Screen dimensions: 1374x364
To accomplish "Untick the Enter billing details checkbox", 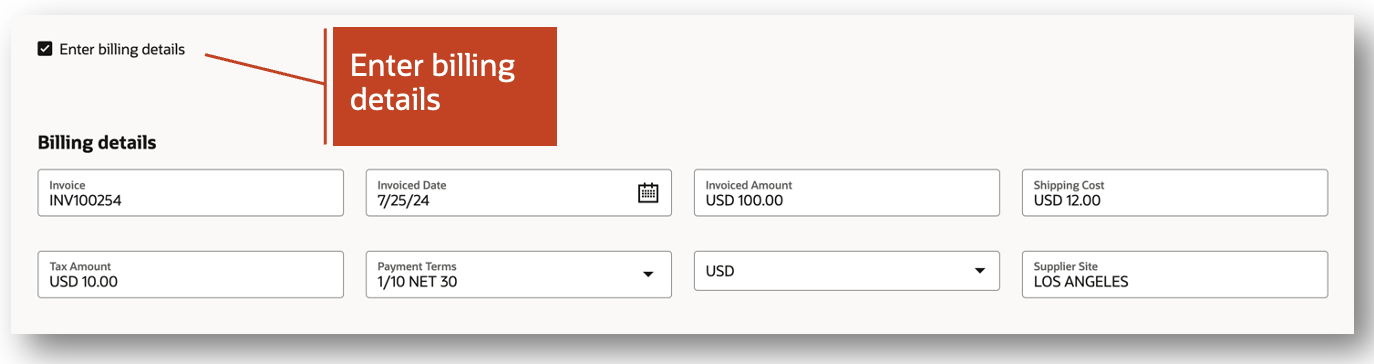I will (x=45, y=49).
